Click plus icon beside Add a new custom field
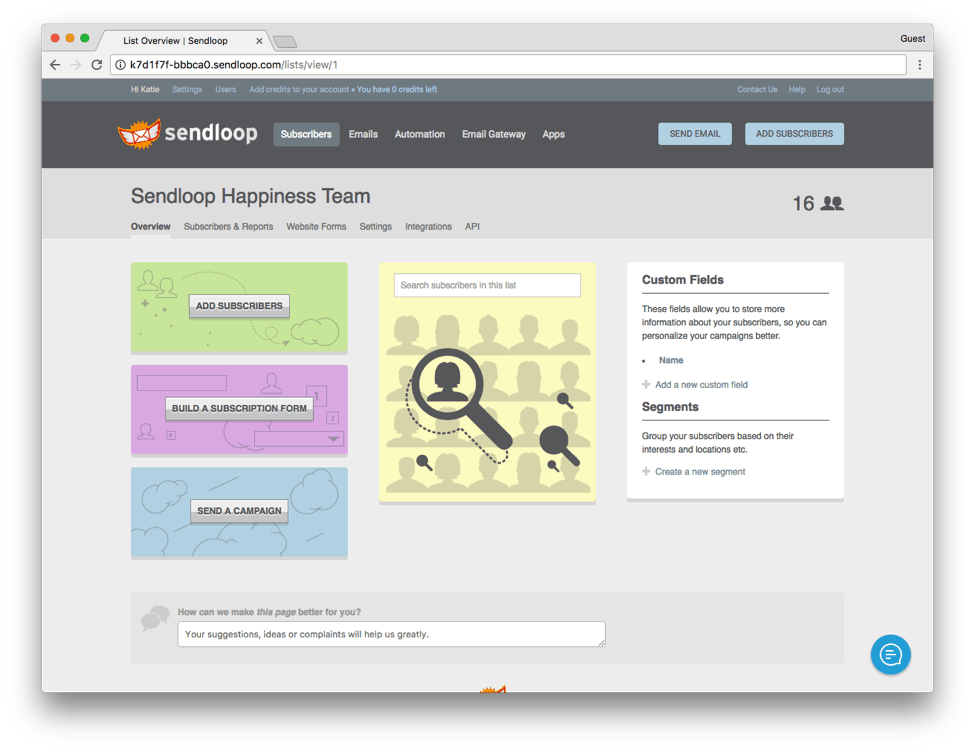This screenshot has width=975, height=752. 646,385
